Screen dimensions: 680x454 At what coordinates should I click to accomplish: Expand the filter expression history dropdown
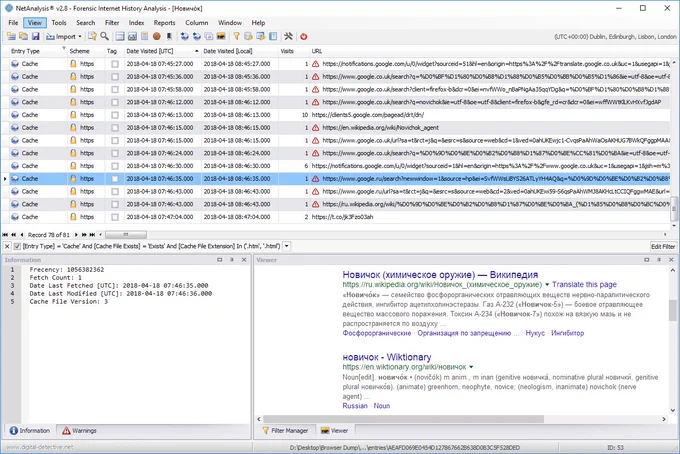pyautogui.click(x=287, y=246)
